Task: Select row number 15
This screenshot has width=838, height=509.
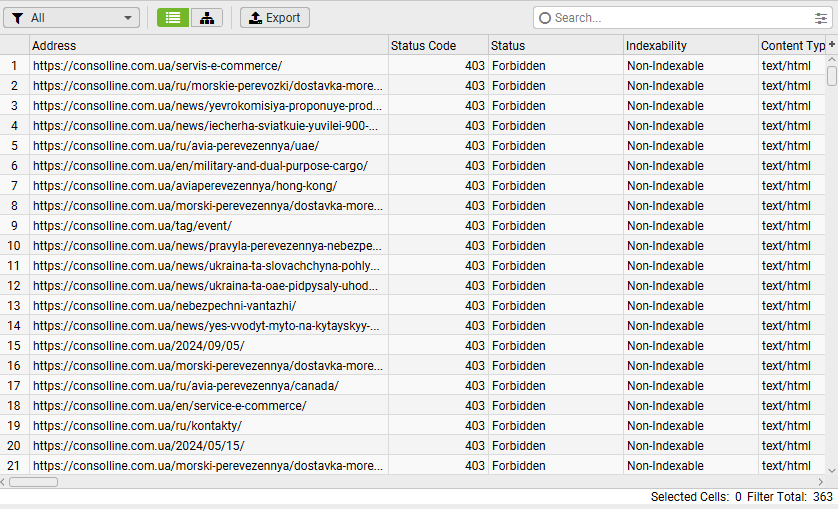Action: 14,346
